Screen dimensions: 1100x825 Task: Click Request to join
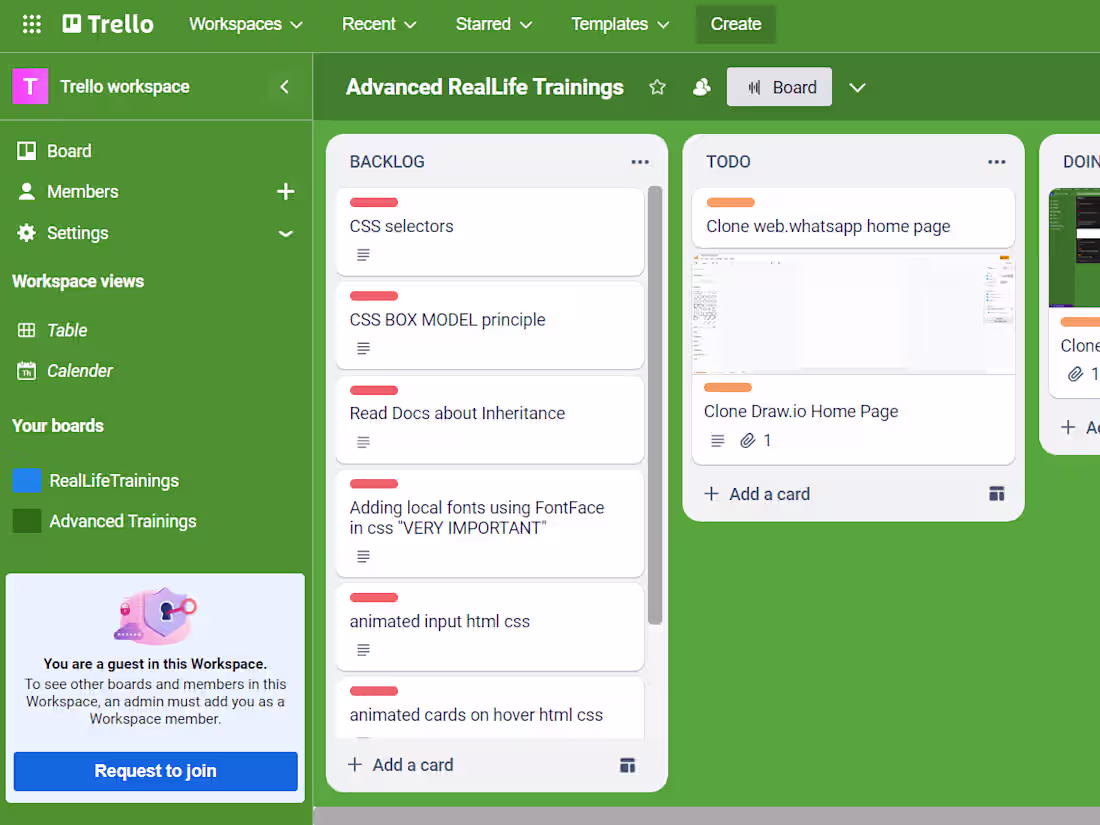tap(154, 771)
